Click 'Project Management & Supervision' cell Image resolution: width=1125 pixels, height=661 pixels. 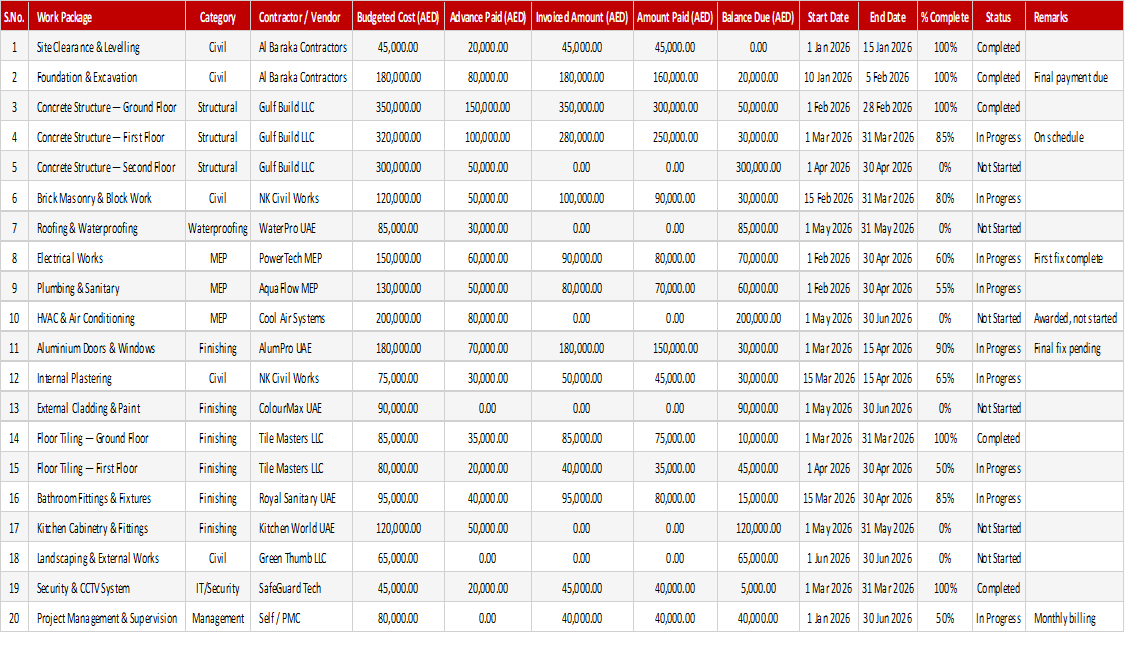tap(107, 619)
